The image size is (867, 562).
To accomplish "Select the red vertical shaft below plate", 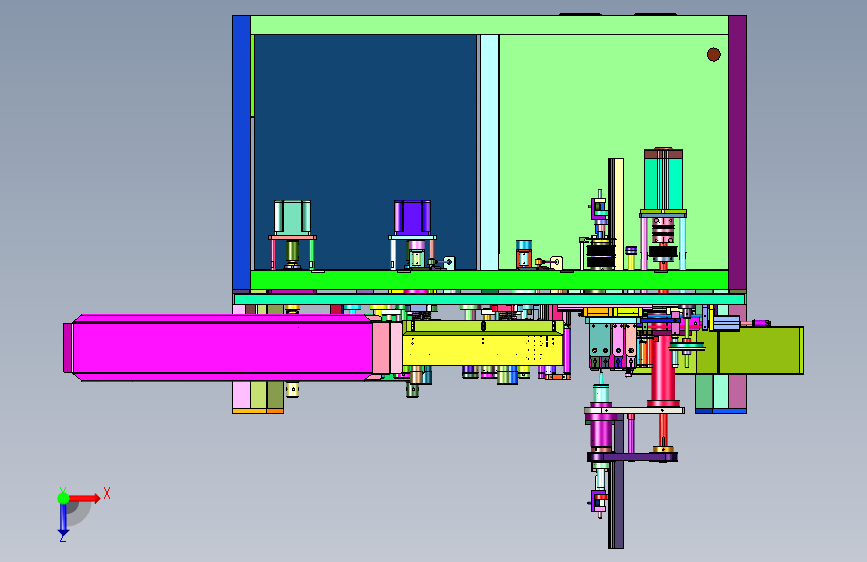I will pos(663,363).
